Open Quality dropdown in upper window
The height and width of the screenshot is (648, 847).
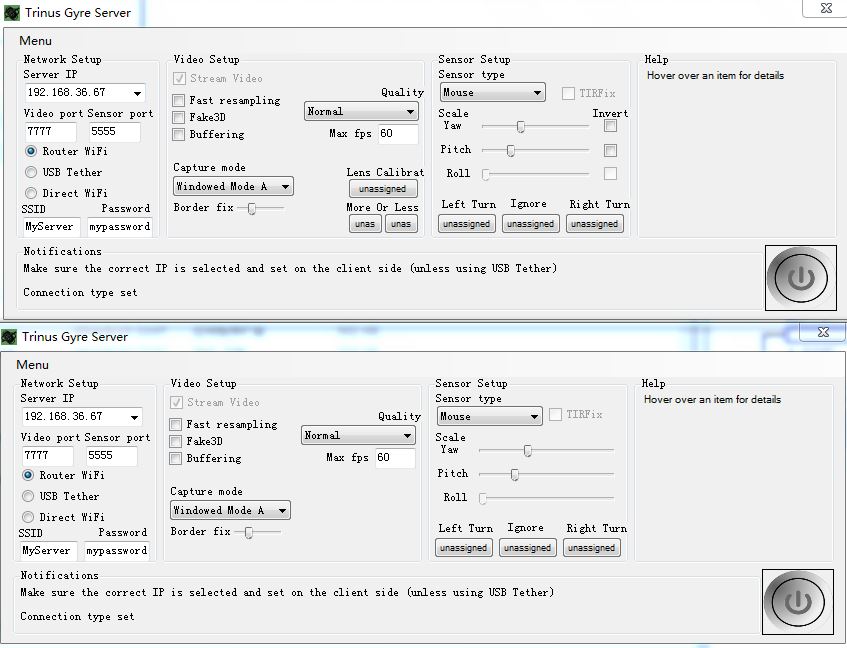coord(361,111)
